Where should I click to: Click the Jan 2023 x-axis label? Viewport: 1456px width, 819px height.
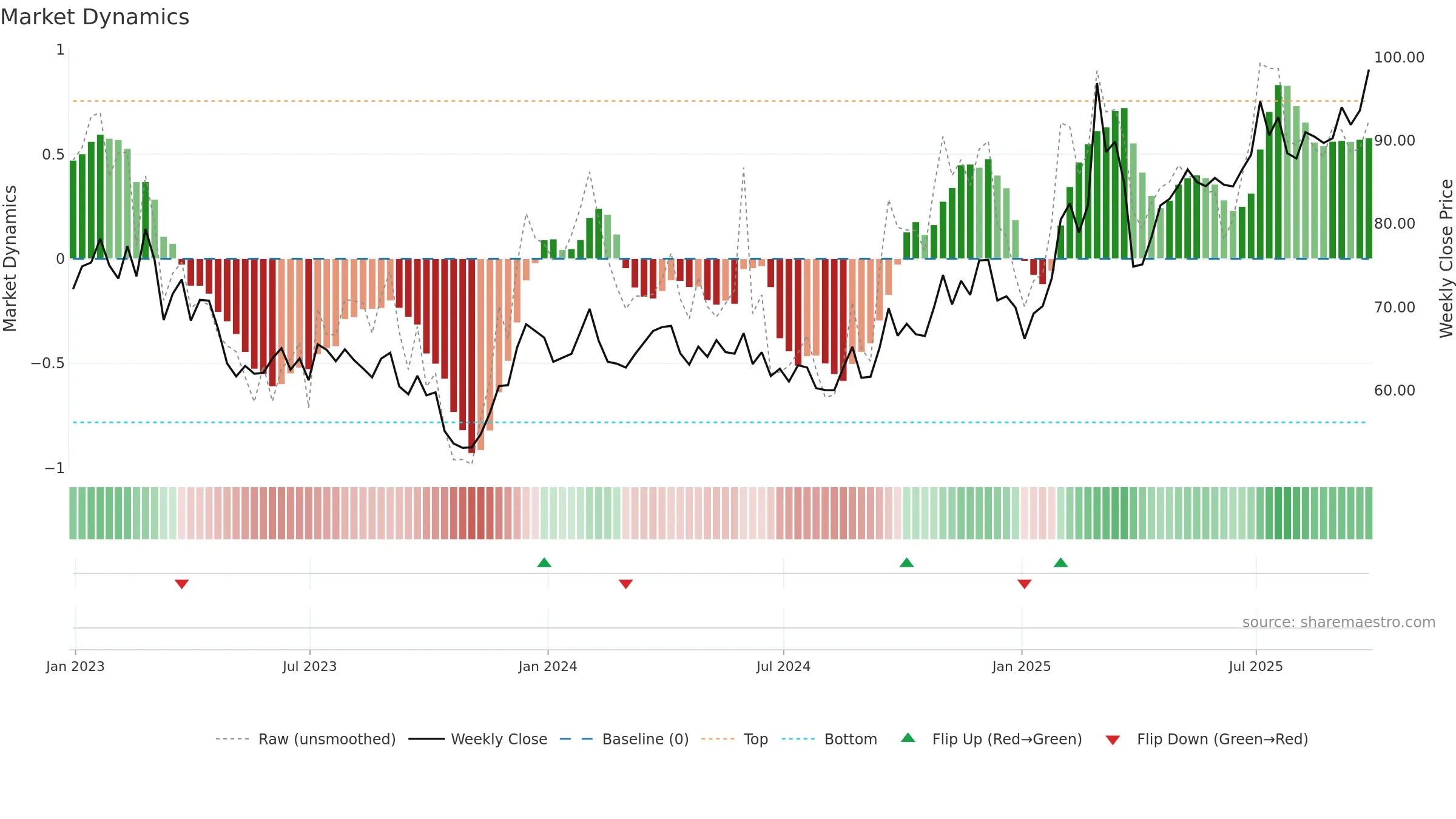pos(75,666)
